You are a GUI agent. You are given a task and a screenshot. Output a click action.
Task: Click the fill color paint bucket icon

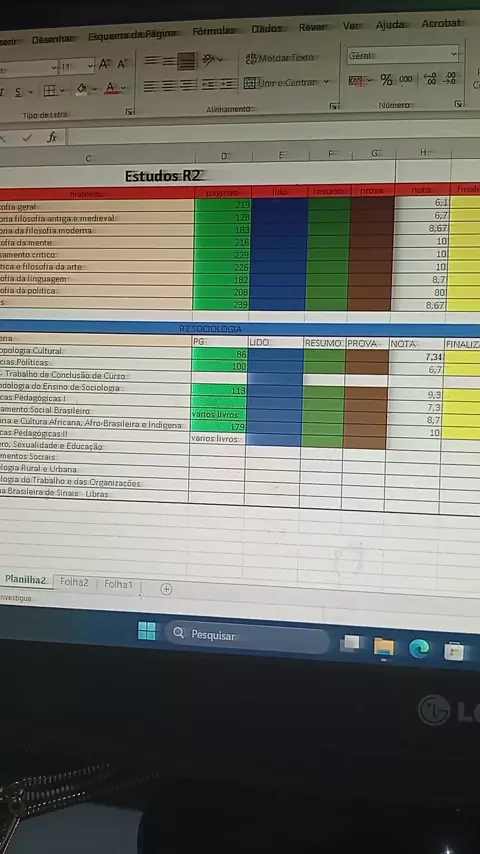click(x=82, y=88)
